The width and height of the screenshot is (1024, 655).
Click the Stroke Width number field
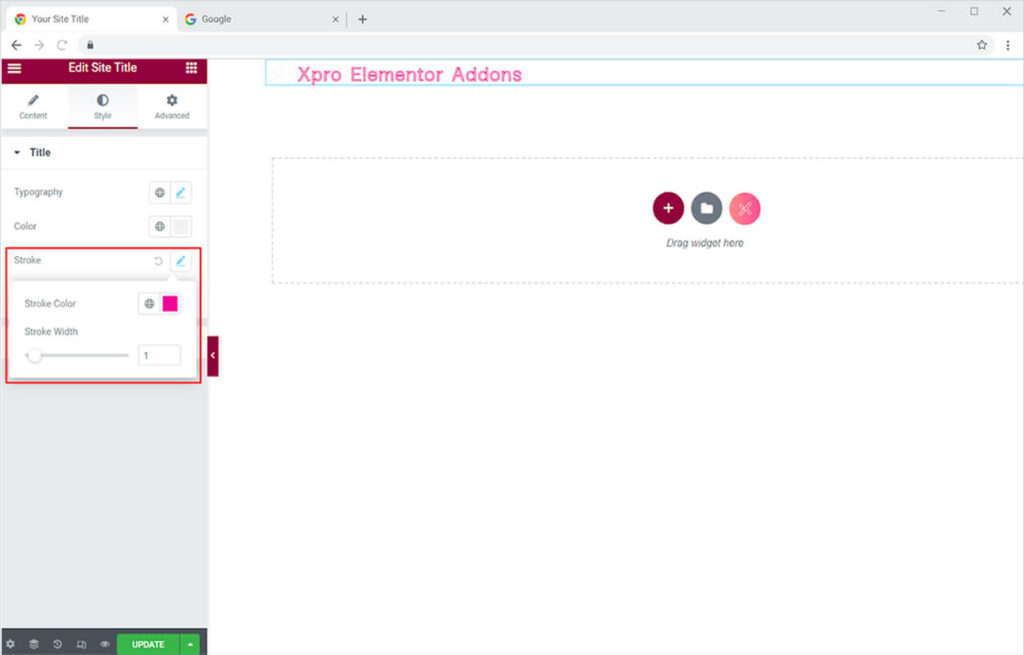(159, 355)
